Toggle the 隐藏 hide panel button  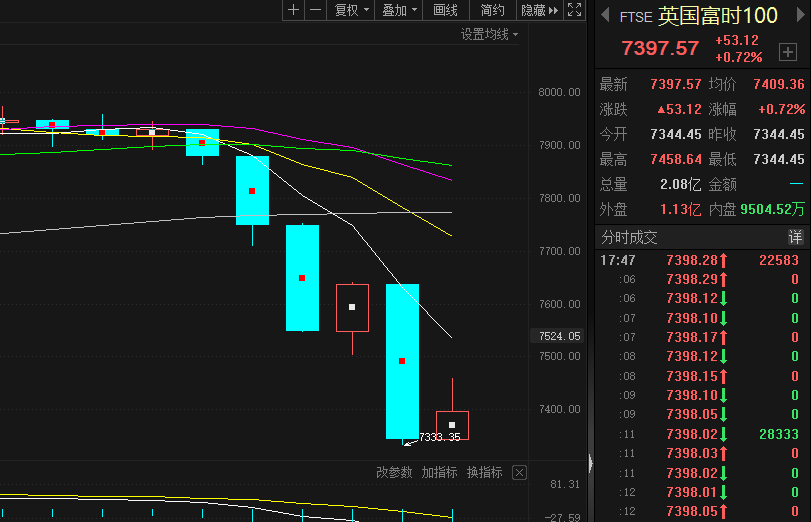click(x=539, y=10)
